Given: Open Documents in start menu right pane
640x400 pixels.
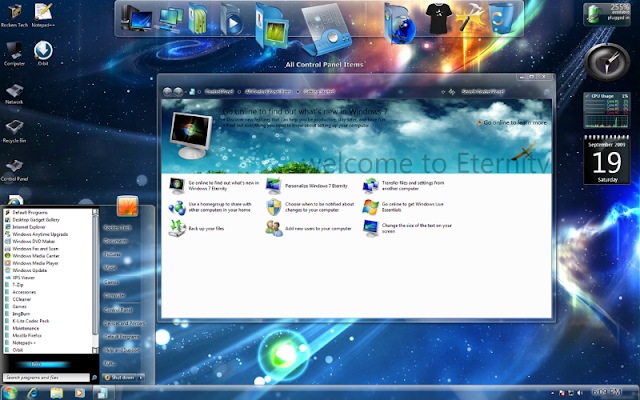Looking at the screenshot, I should (x=116, y=241).
